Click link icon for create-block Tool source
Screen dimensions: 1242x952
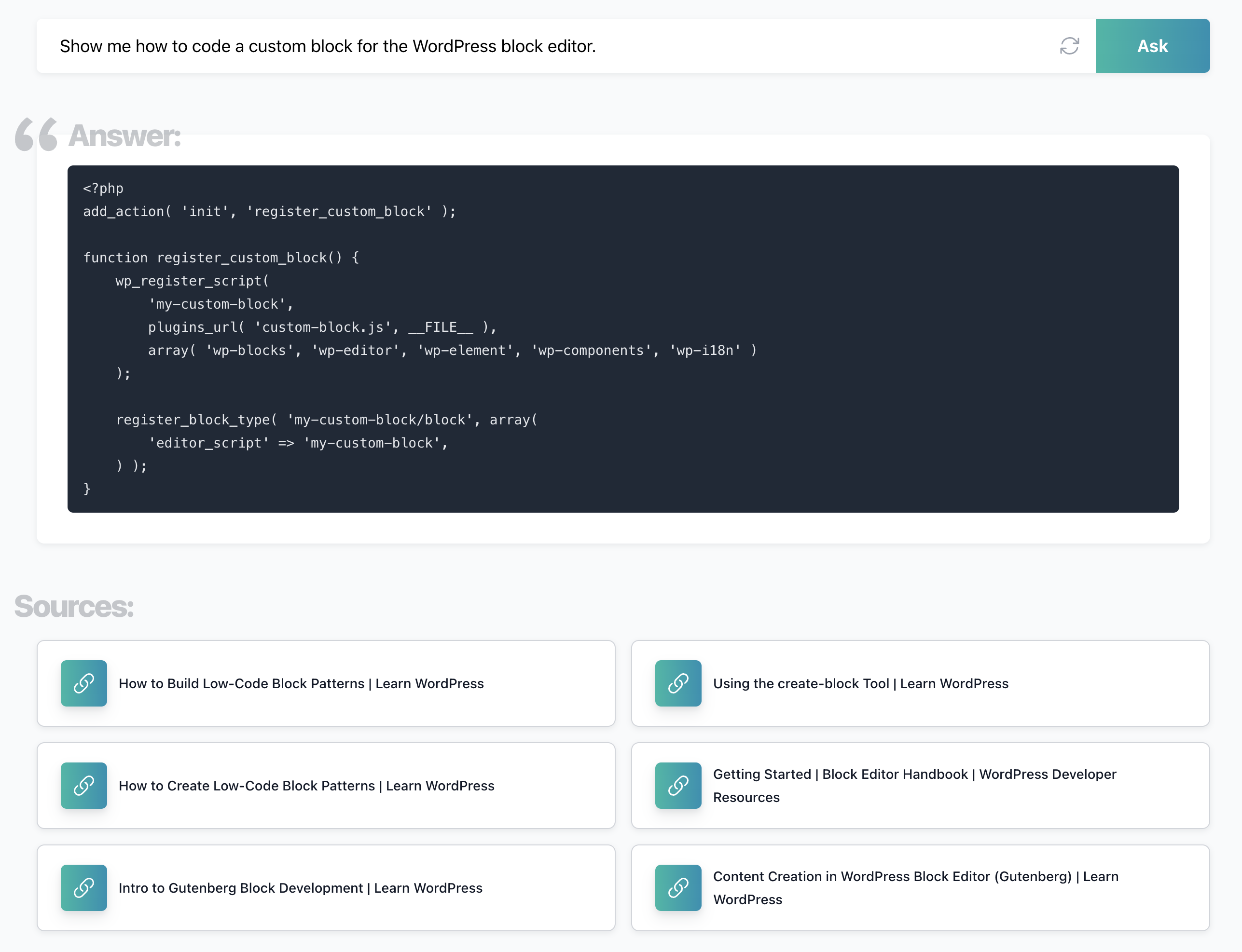(x=678, y=683)
